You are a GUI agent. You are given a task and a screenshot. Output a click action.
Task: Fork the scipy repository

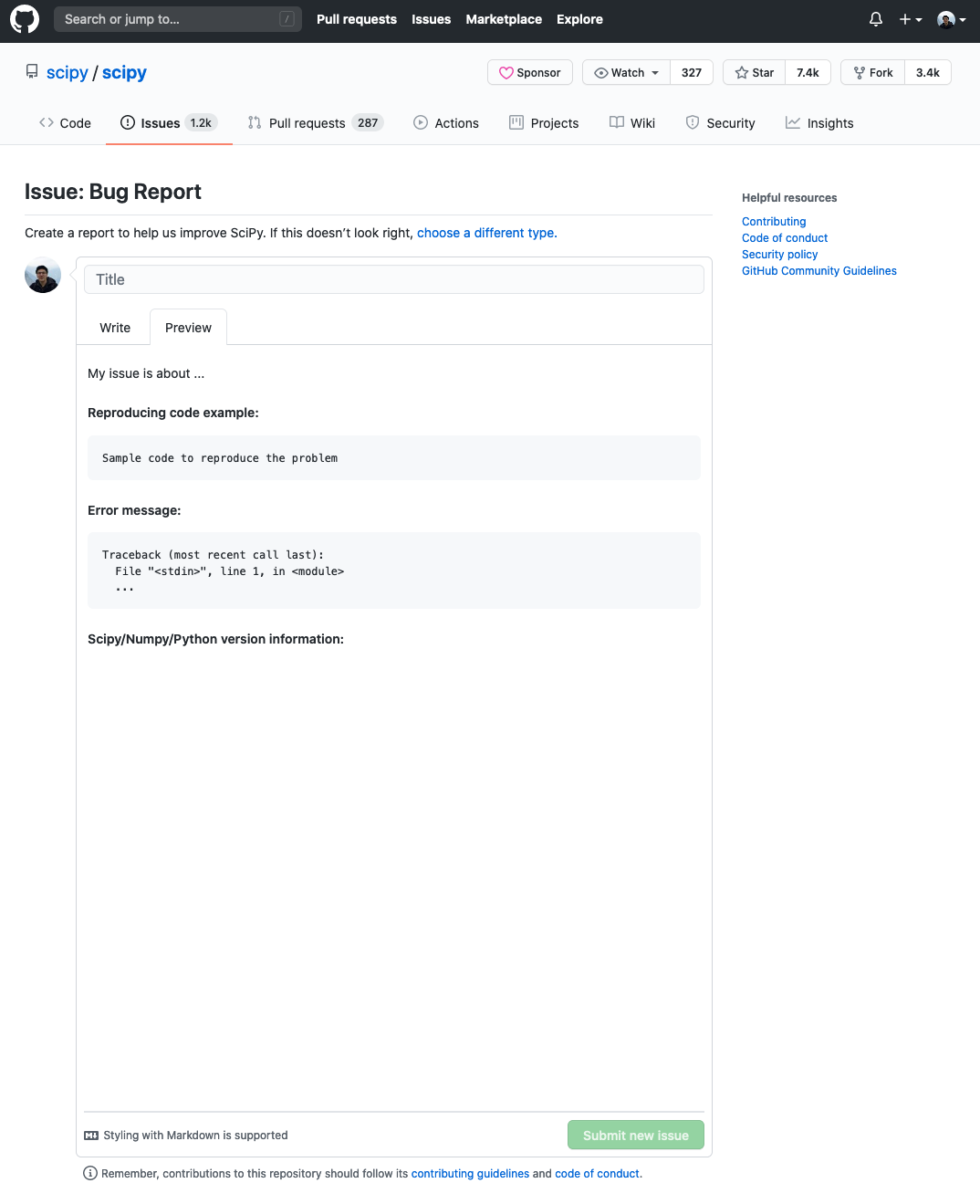[872, 73]
